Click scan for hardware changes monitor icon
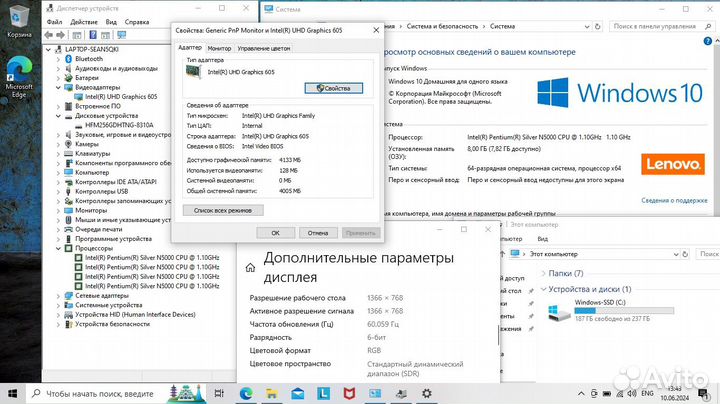Image resolution: width=720 pixels, height=404 pixels. point(122,35)
